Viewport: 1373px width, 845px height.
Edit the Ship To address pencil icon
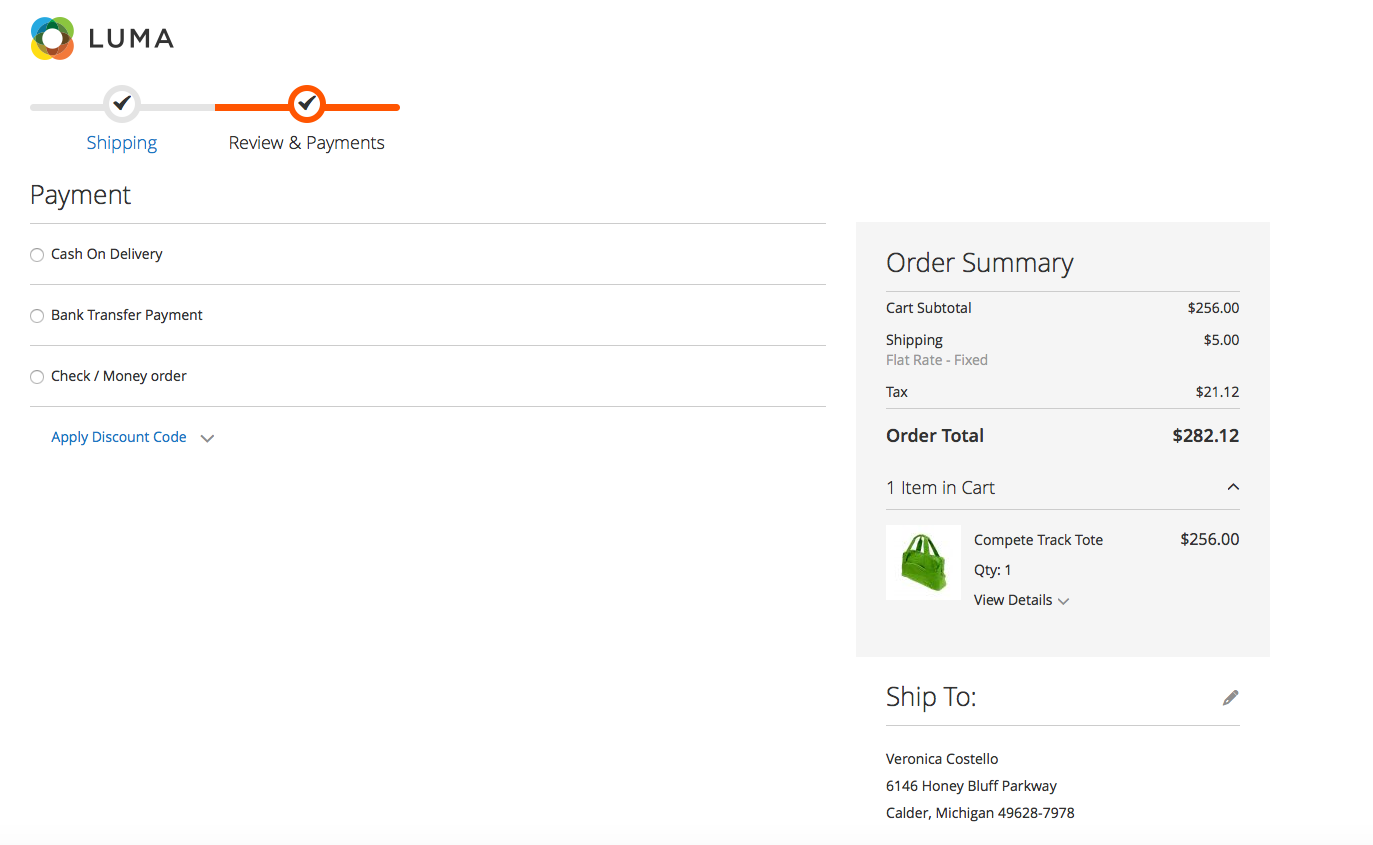click(1230, 698)
